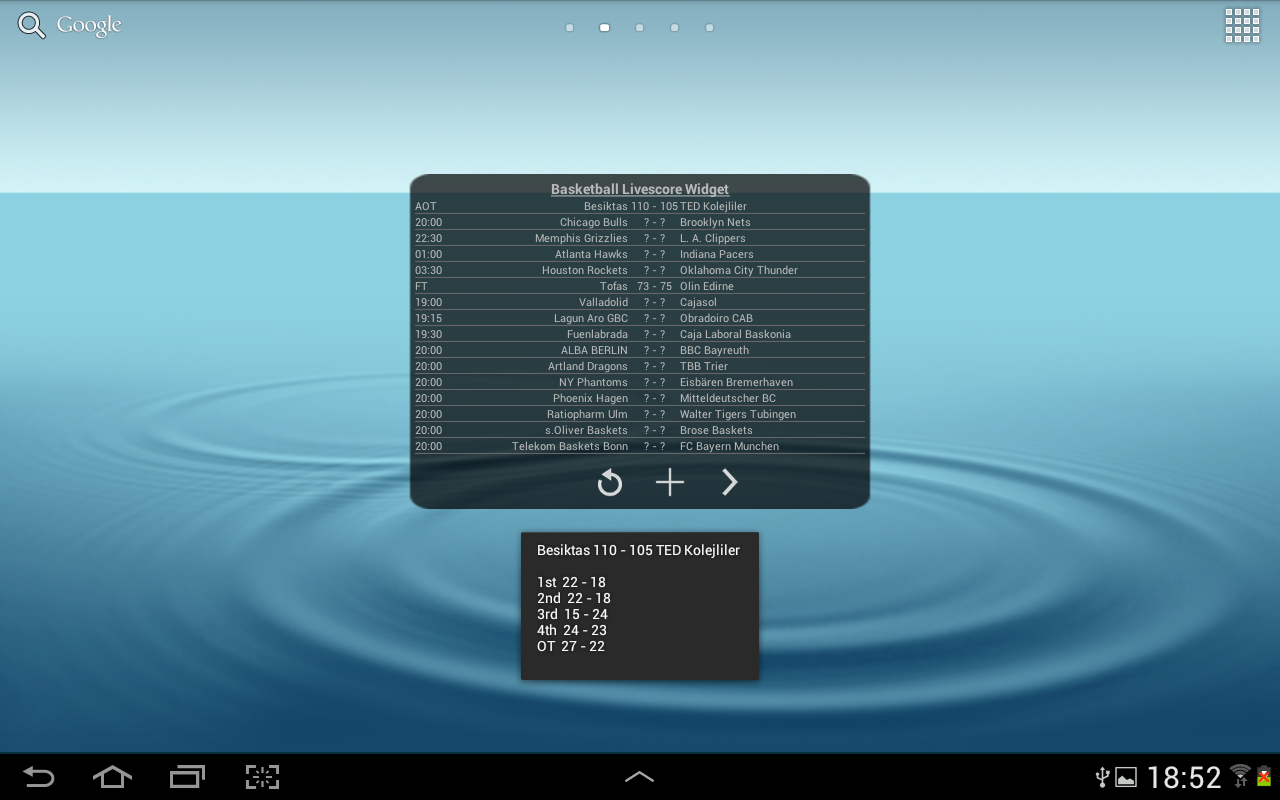Tap the Wi-Fi signal status icon
The image size is (1280, 800).
[1240, 775]
